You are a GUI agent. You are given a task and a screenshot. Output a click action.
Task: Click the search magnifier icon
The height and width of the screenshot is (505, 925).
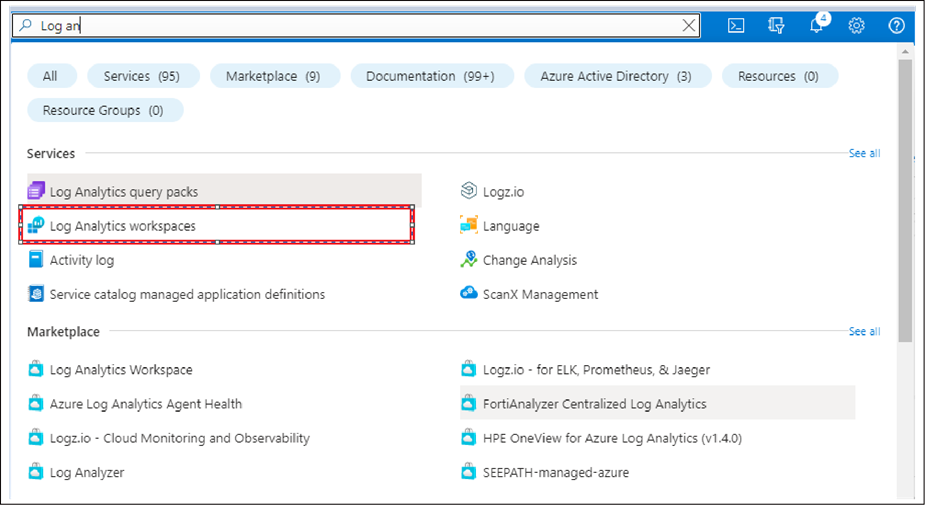[x=25, y=25]
